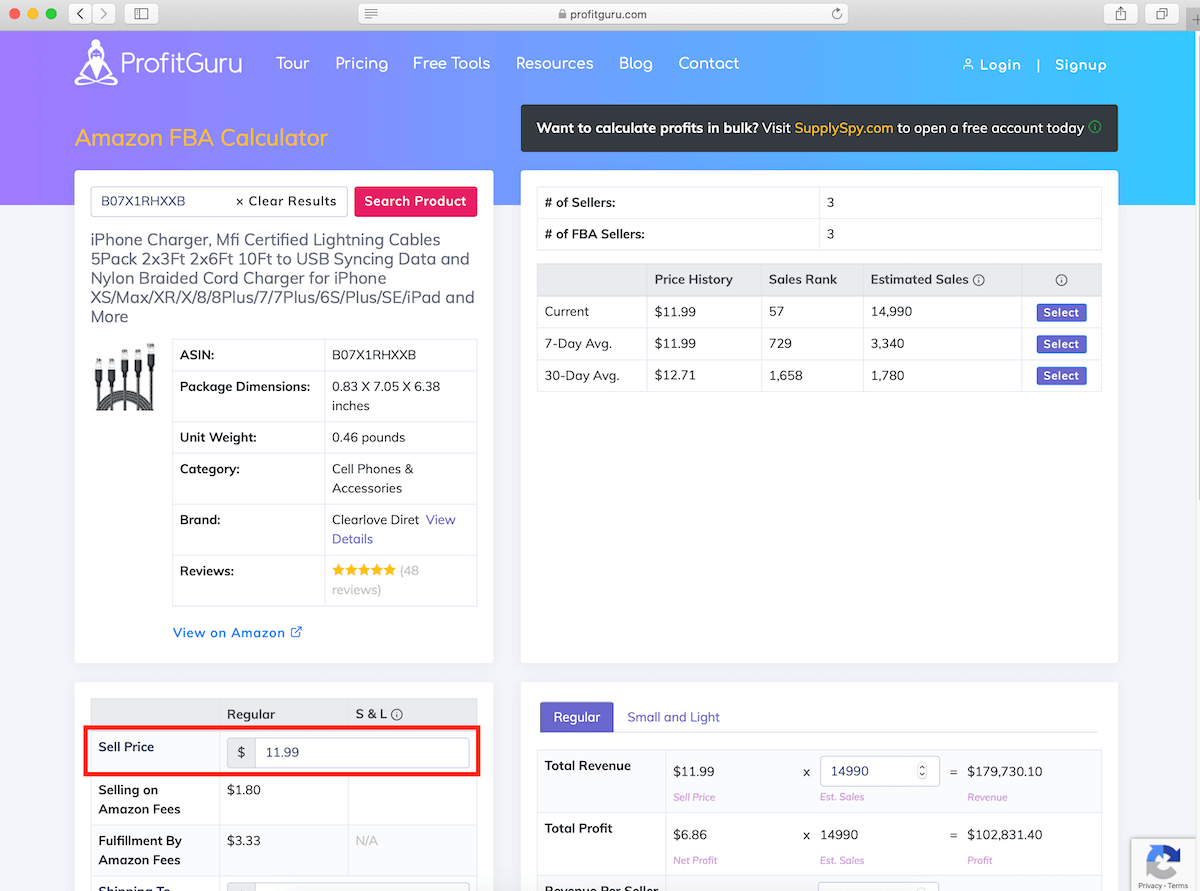Image resolution: width=1200 pixels, height=891 pixels.
Task: Click the Search Product button
Action: click(415, 201)
